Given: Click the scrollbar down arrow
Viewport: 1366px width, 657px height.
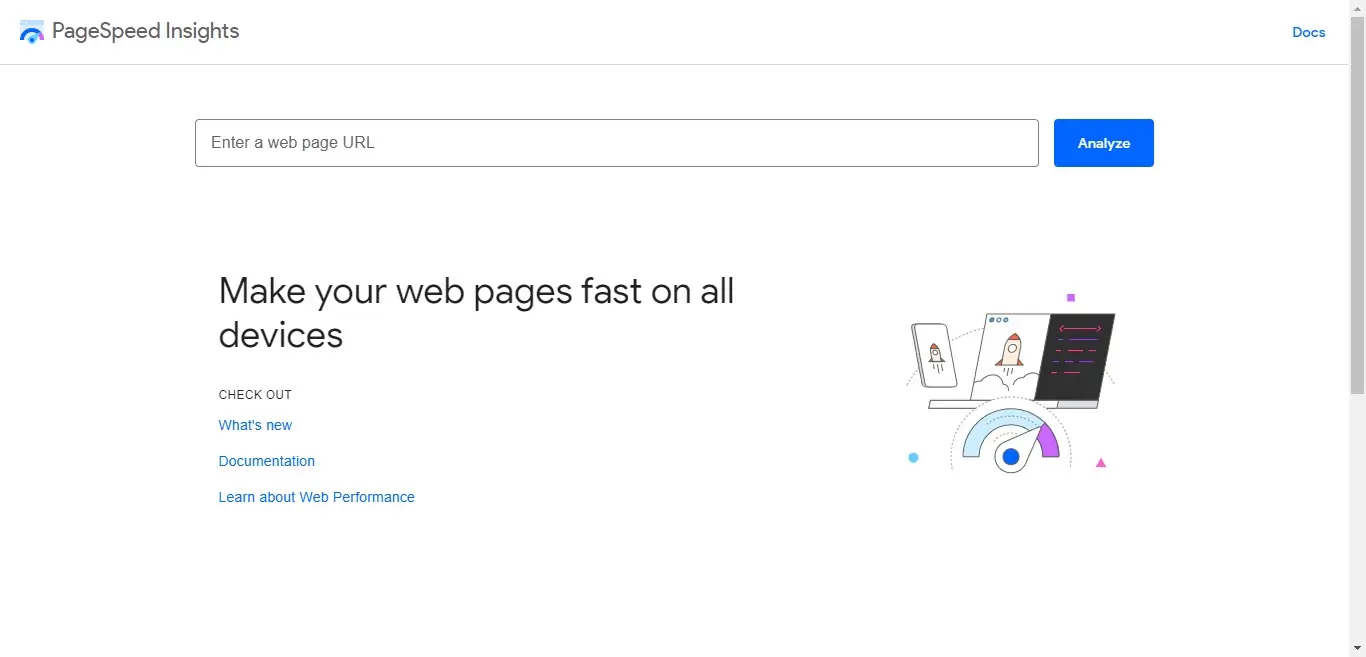Looking at the screenshot, I should click(x=1357, y=650).
